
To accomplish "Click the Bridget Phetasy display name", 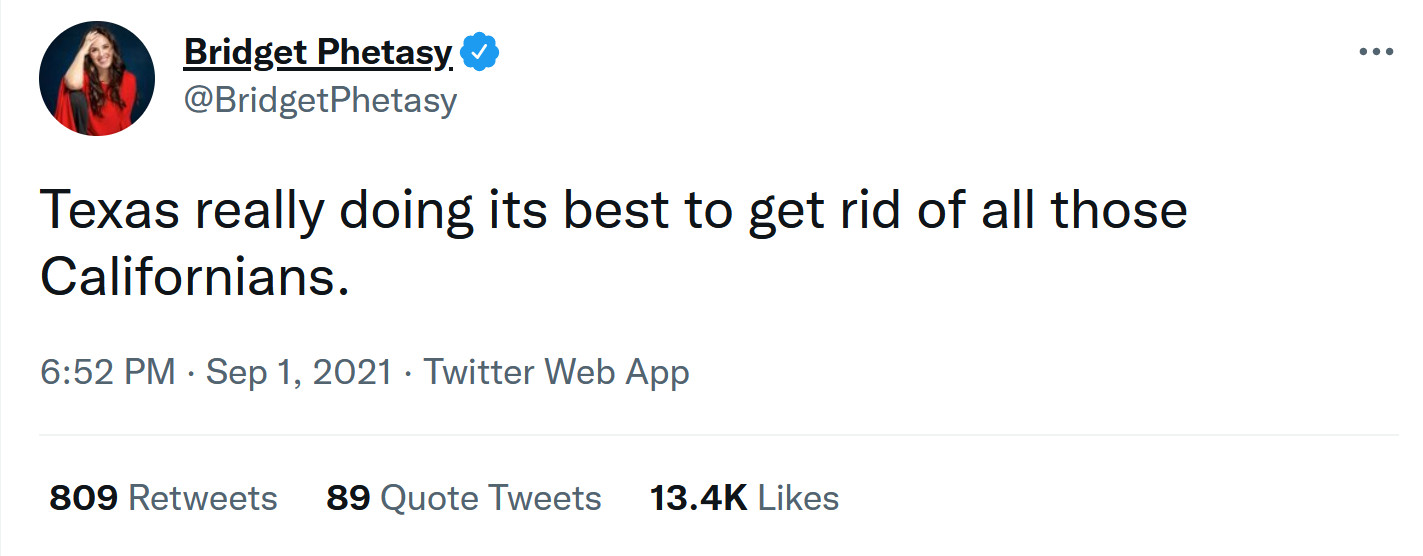I will point(317,52).
